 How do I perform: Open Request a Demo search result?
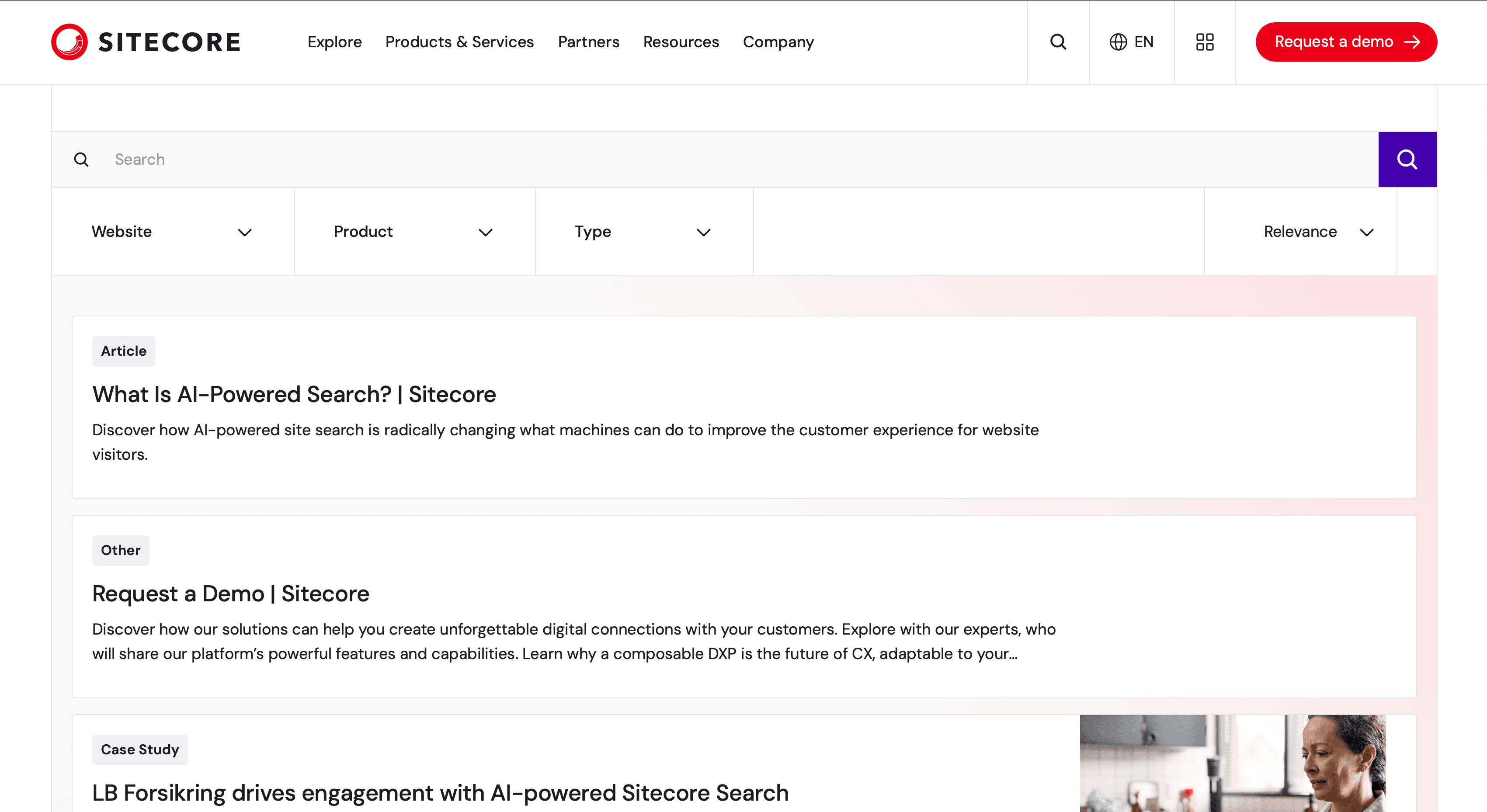230,594
